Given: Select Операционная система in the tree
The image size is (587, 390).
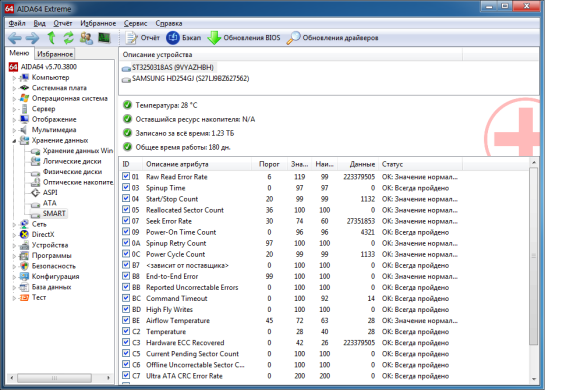Looking at the screenshot, I should [x=70, y=98].
